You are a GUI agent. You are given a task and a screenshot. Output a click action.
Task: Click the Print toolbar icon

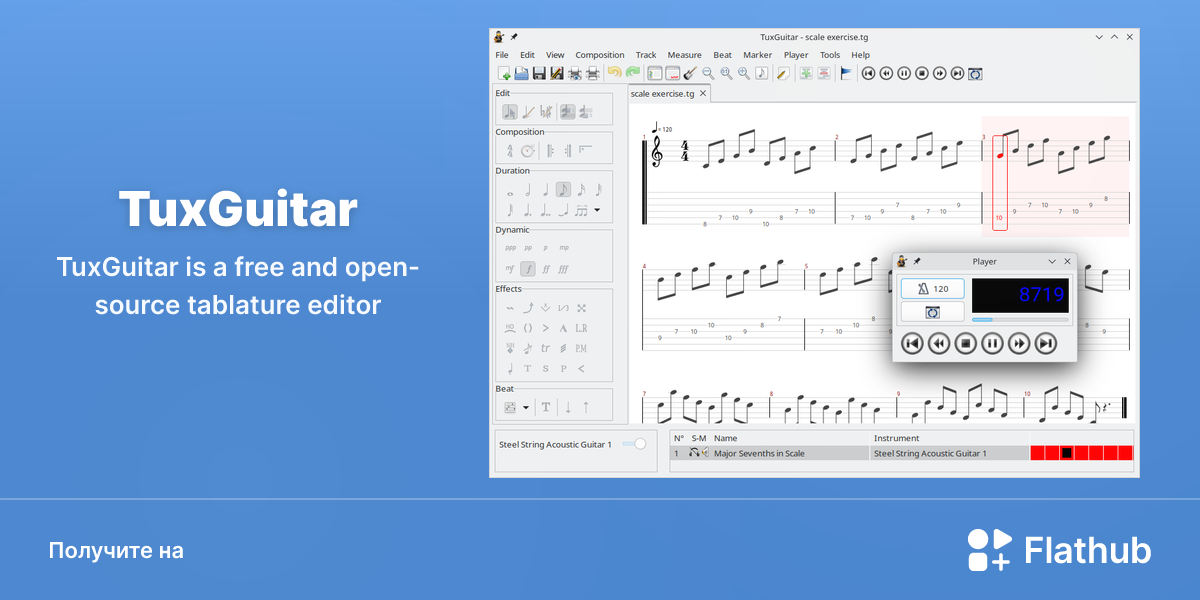[x=592, y=73]
